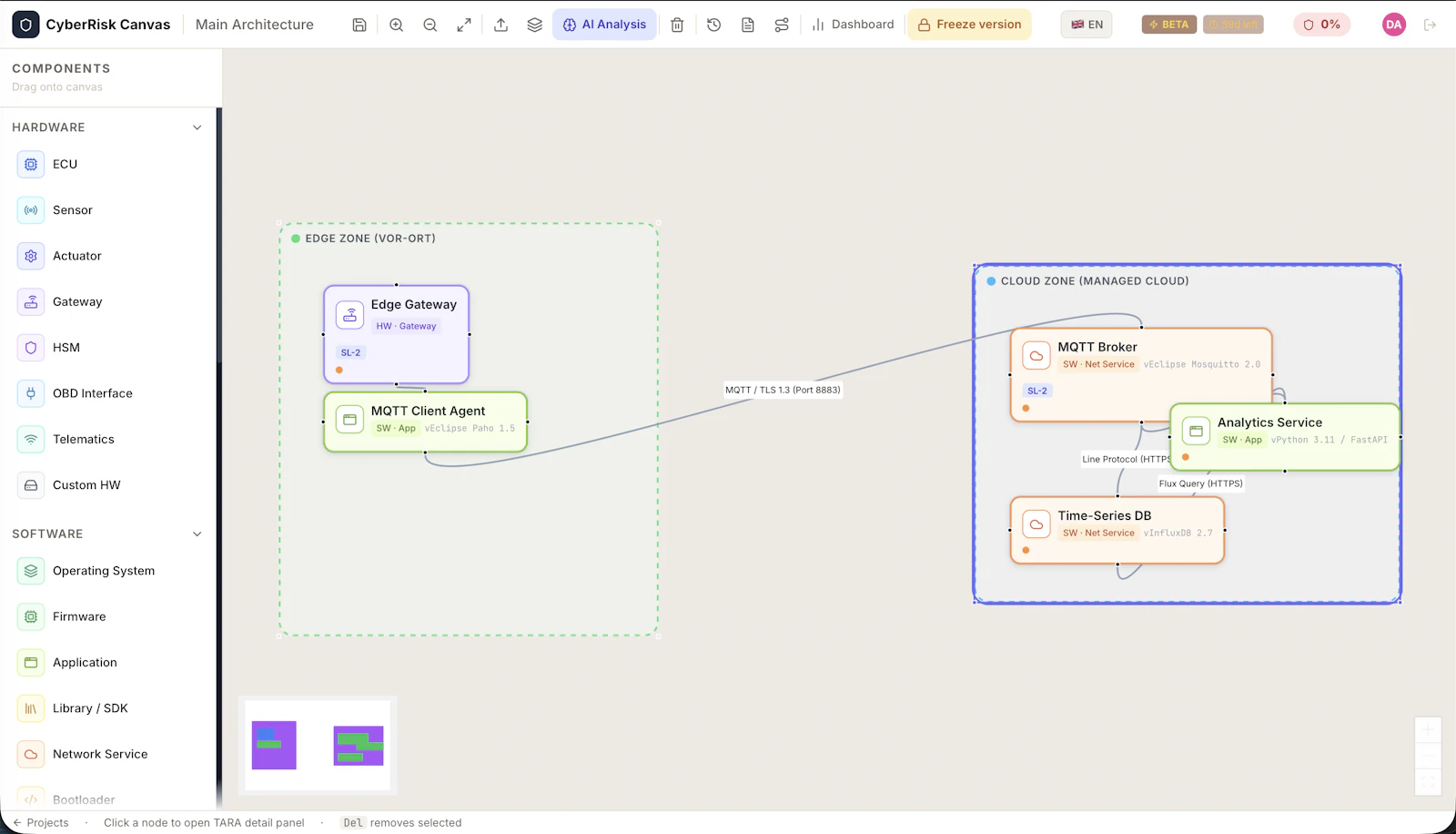Screen dimensions: 1456x834
Task: Select the Gateway component
Action: [109, 301]
